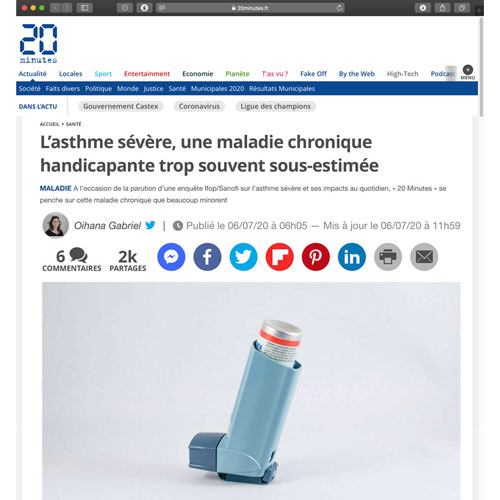Share article on Flipboard
Screen dimensions: 500x500
click(x=279, y=257)
